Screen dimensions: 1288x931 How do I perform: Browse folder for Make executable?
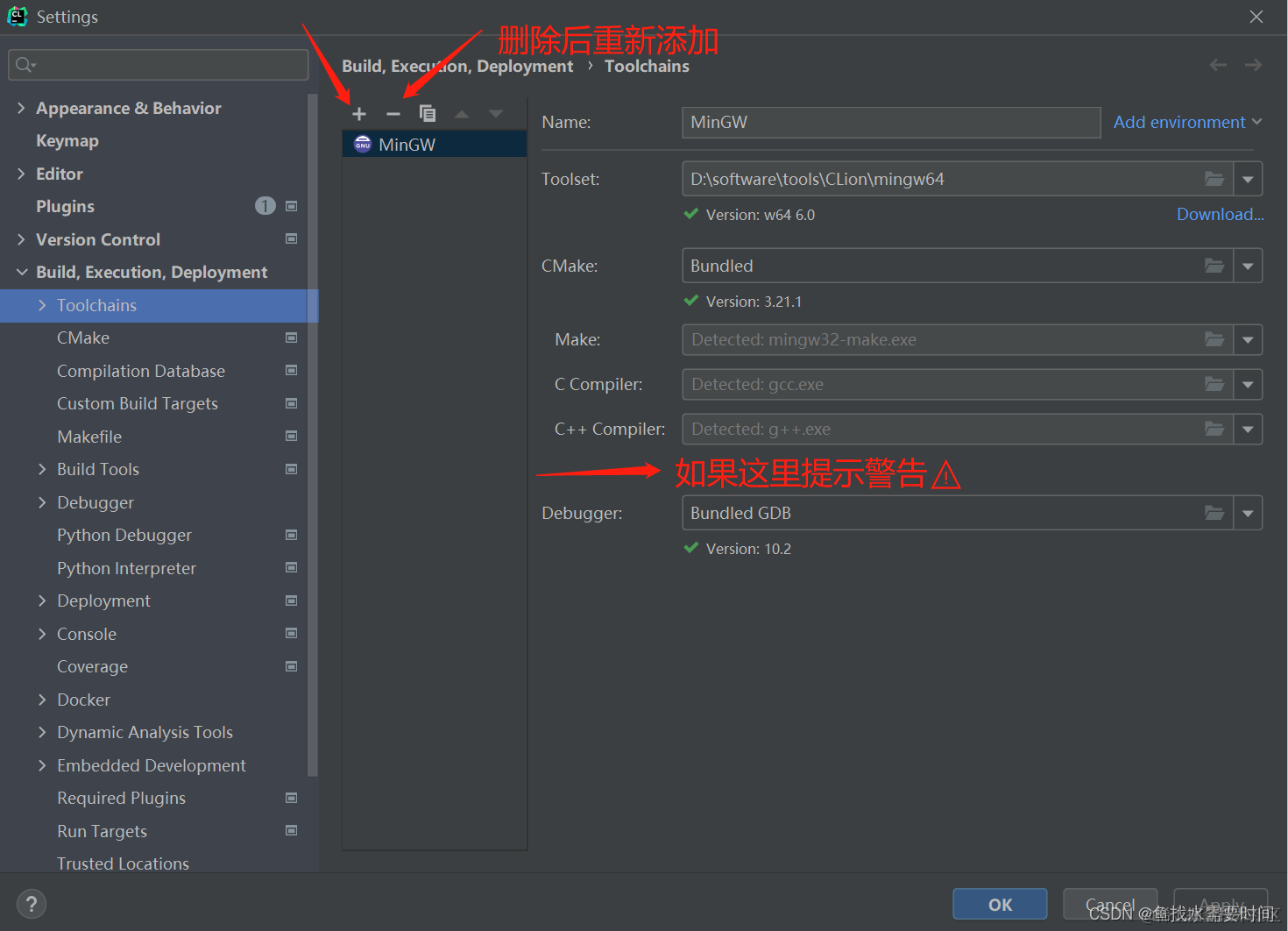pyautogui.click(x=1214, y=339)
